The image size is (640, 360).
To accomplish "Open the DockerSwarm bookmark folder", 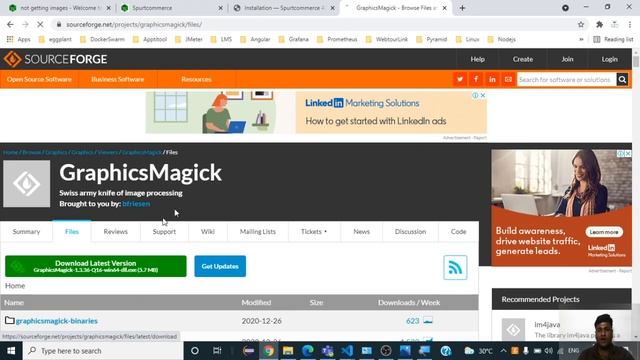I will coord(103,39).
